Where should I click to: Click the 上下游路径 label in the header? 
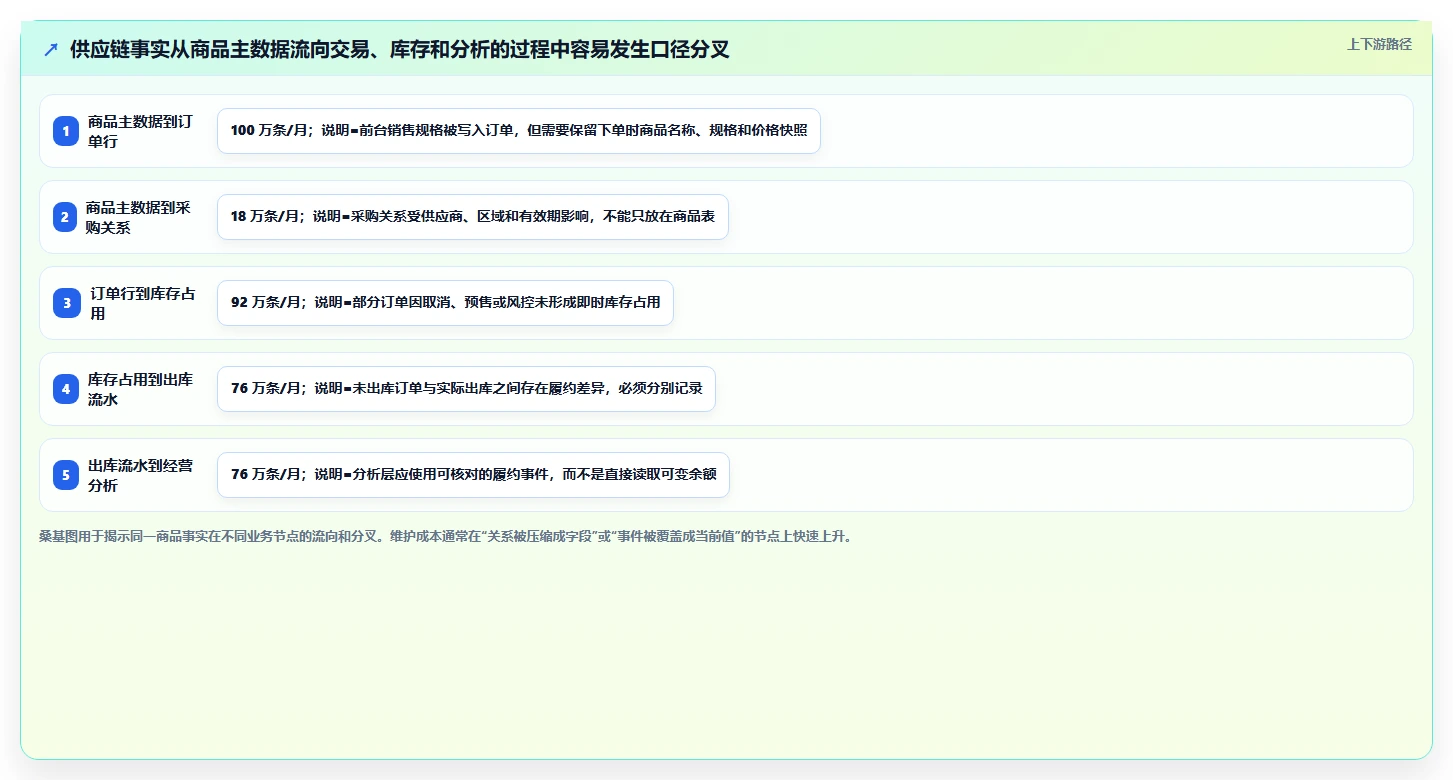pos(1379,44)
